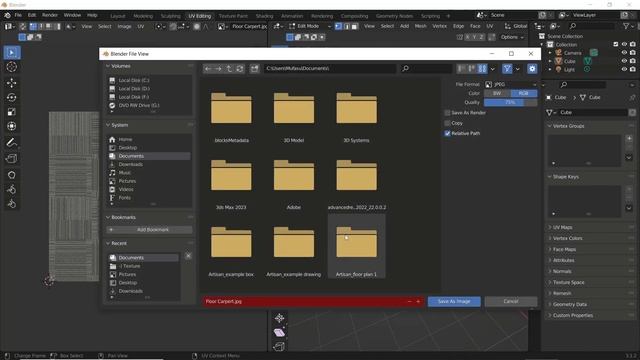Open the Render menu
This screenshot has height=360, width=640.
(x=50, y=15)
